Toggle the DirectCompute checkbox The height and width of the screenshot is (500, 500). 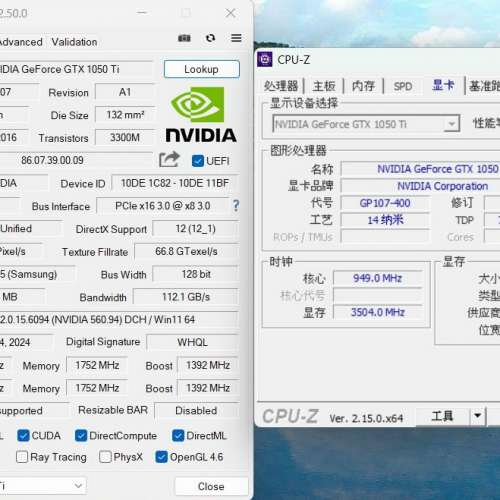(81, 436)
